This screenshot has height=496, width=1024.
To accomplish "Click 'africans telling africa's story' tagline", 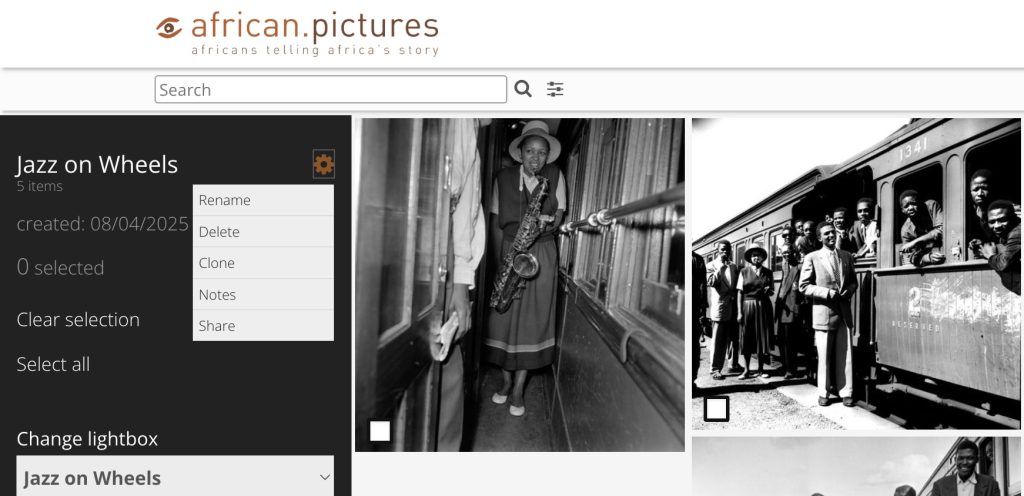I will tap(315, 50).
